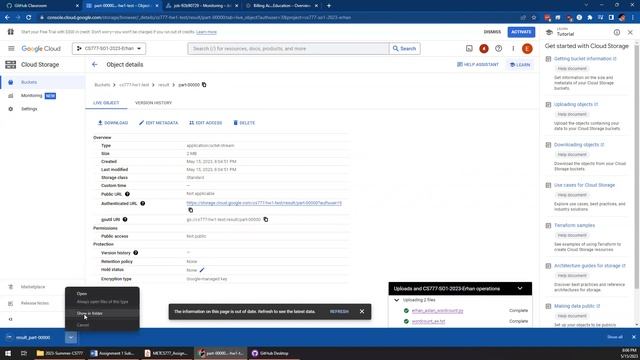This screenshot has width=640, height=360.
Task: Open Task View on the taskbar
Action: (x=24, y=353)
